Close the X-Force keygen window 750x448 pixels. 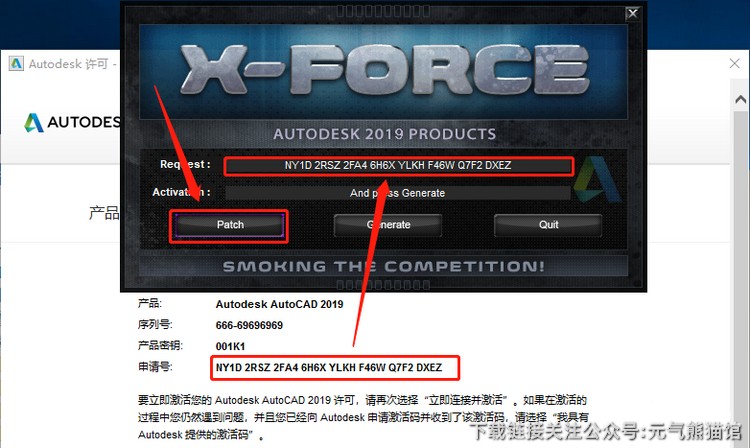click(x=632, y=13)
